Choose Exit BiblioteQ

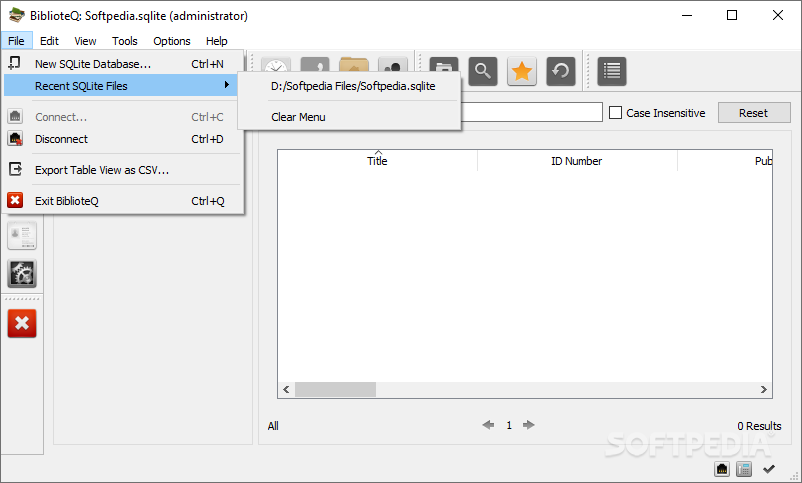(x=123, y=201)
